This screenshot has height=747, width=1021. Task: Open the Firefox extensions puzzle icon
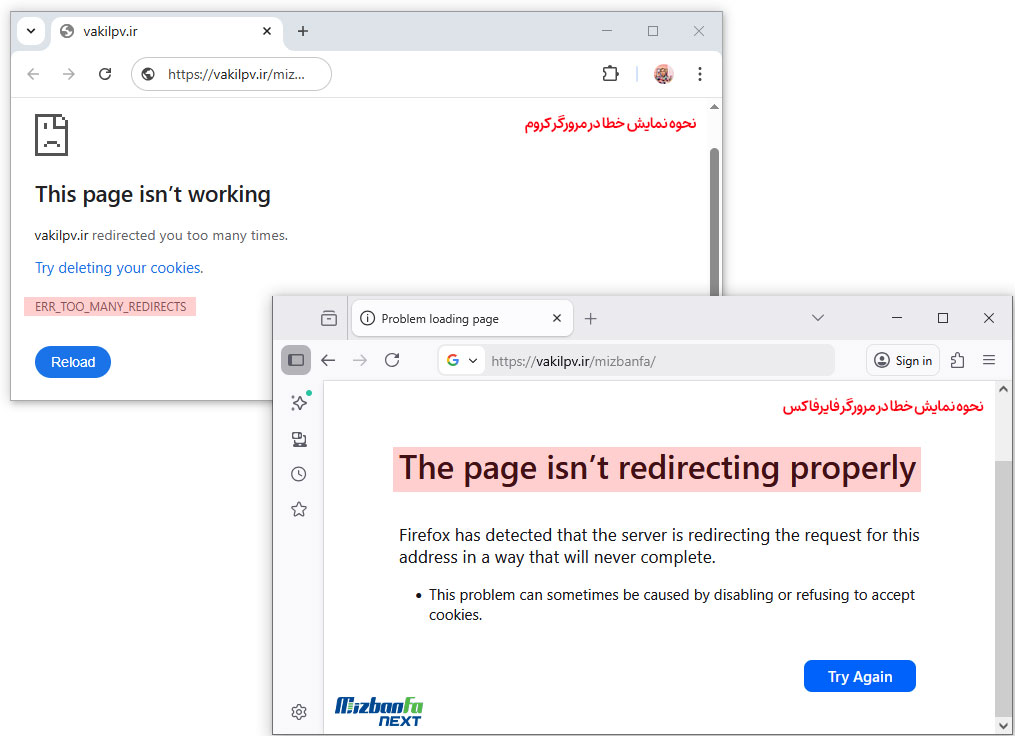click(x=956, y=360)
